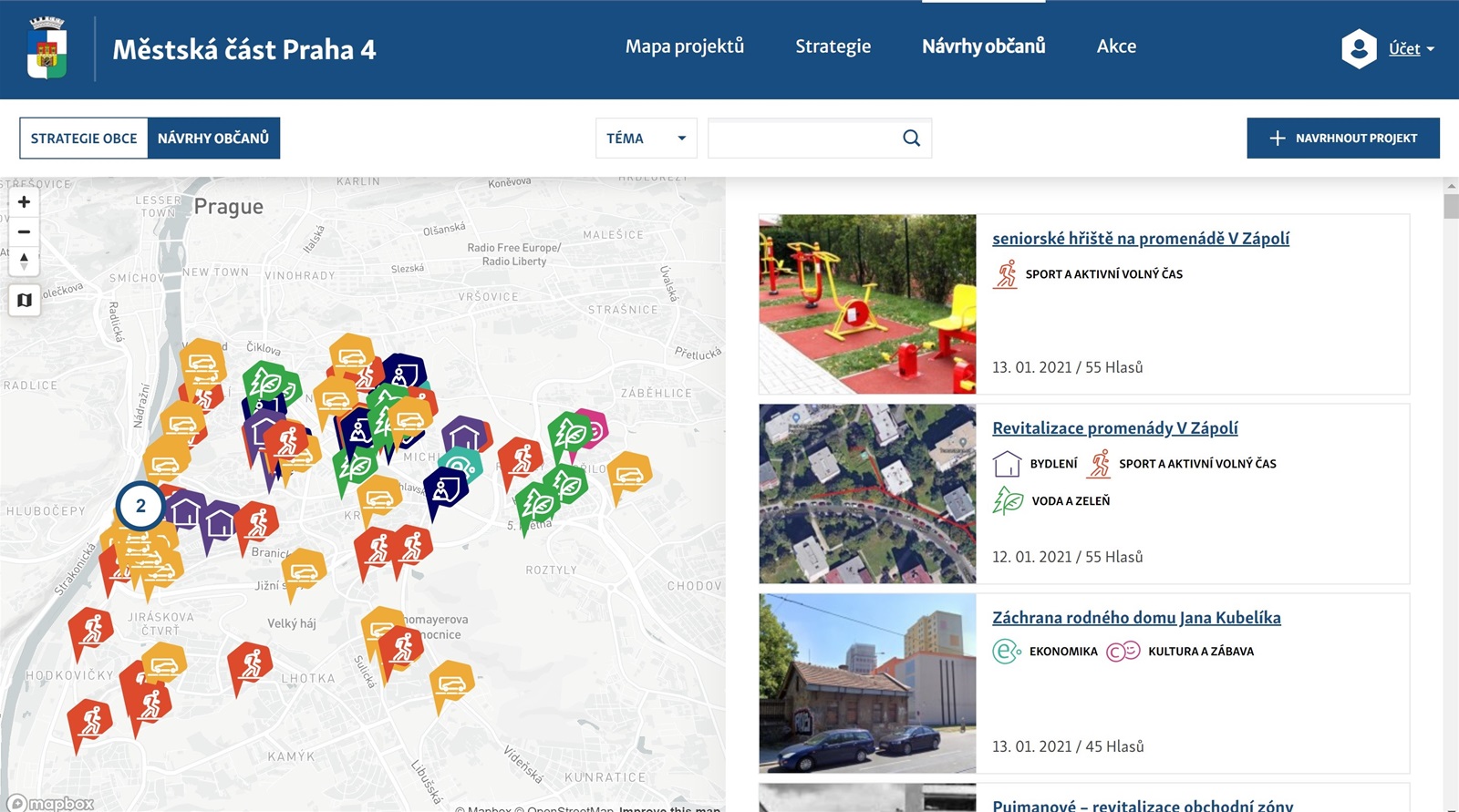Screen dimensions: 1459x812
Task: Click the Voda a zeleň tag text
Action: coord(1071,501)
